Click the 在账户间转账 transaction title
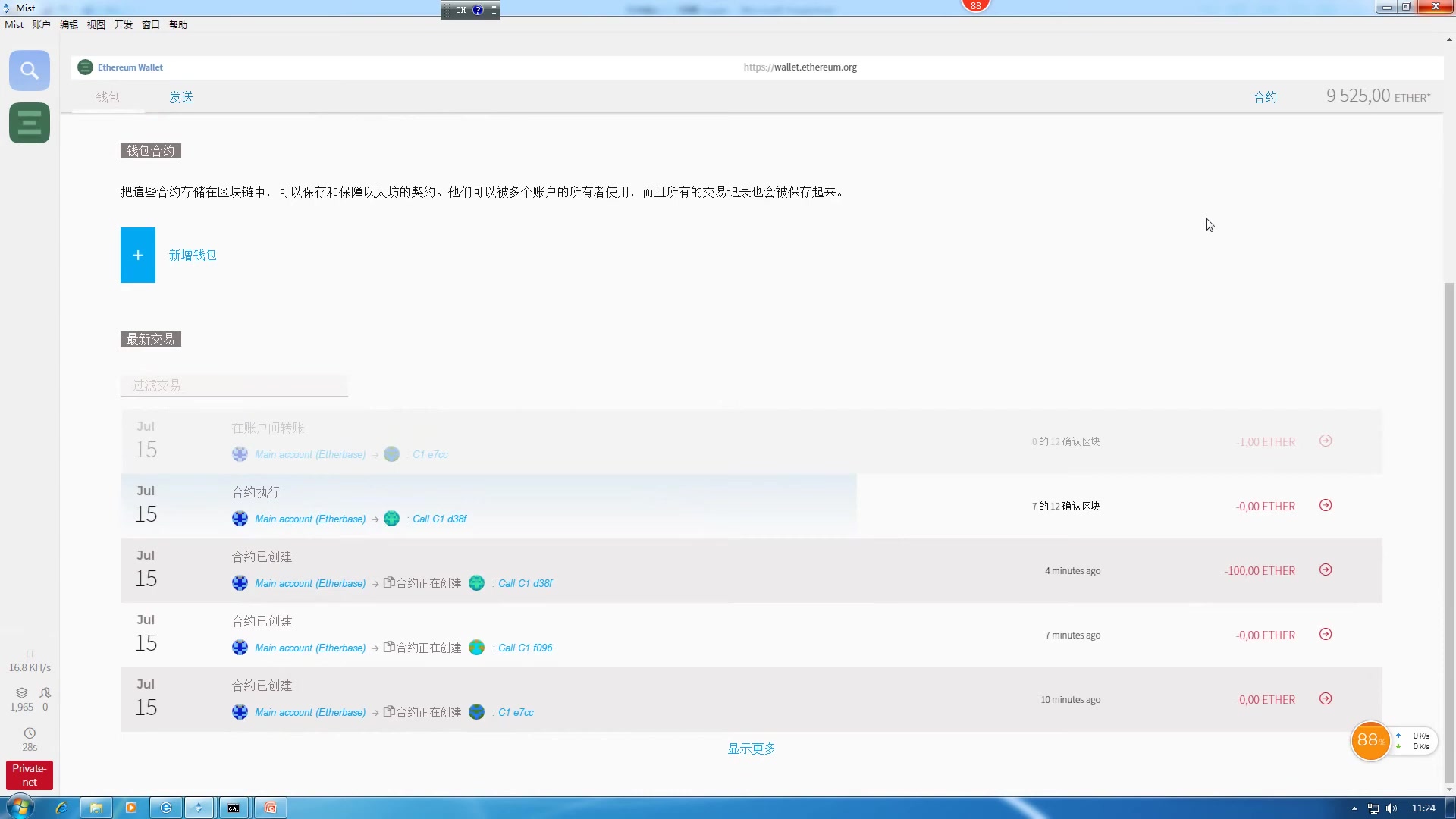Image resolution: width=1456 pixels, height=819 pixels. click(x=268, y=428)
